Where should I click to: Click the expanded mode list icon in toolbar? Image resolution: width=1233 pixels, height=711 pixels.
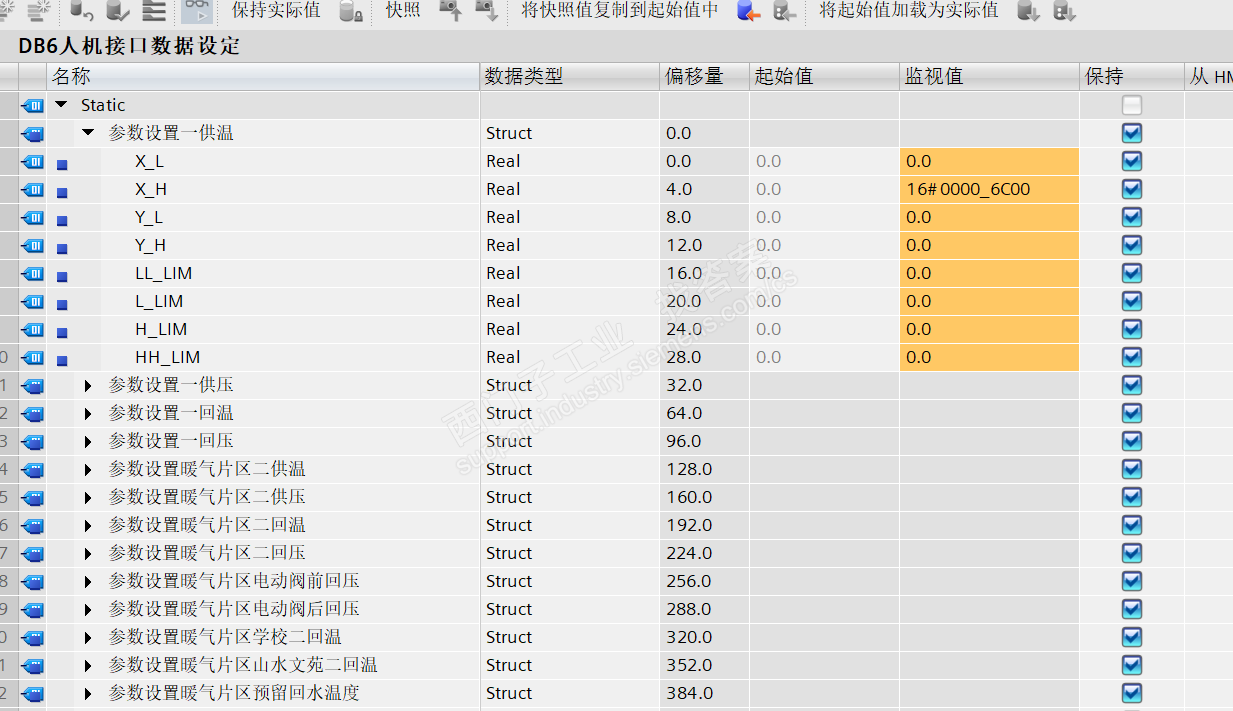pyautogui.click(x=154, y=11)
